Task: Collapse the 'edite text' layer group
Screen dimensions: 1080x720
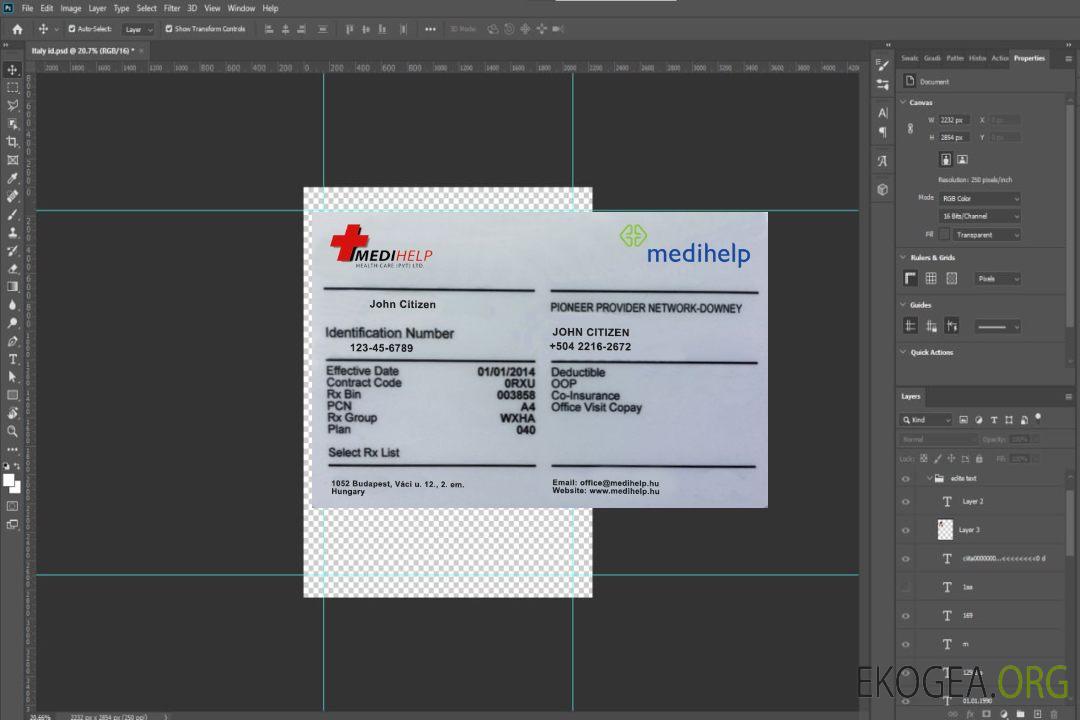Action: (x=929, y=478)
